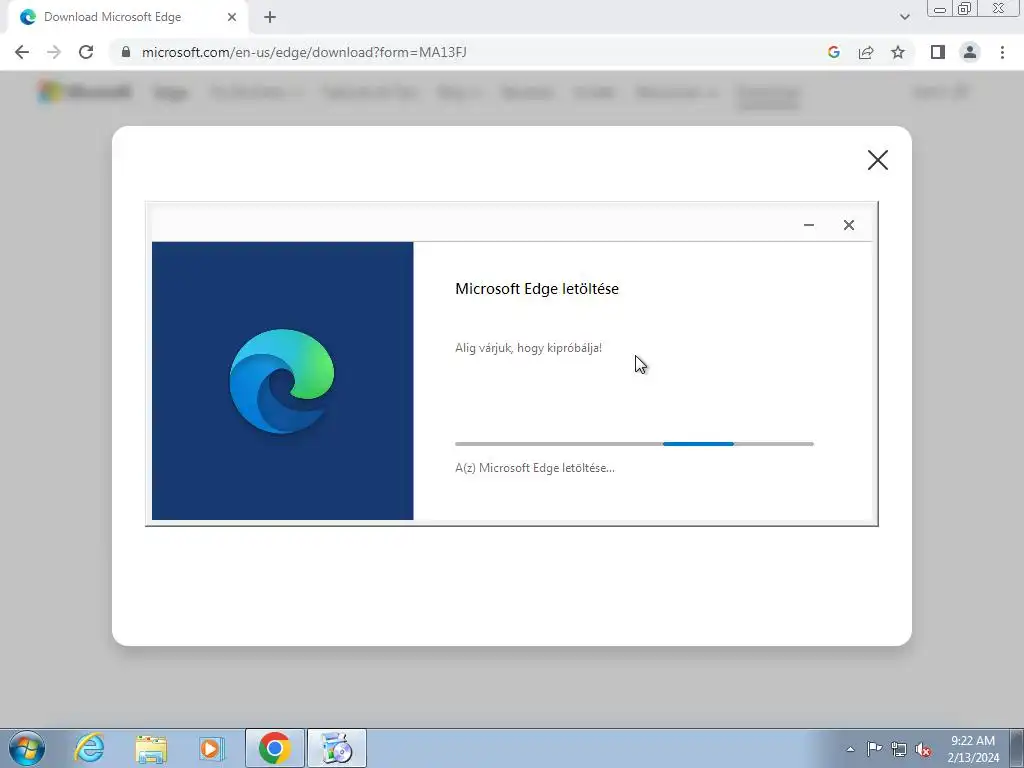Open a new tab with plus button
This screenshot has height=768, width=1024.
[270, 17]
